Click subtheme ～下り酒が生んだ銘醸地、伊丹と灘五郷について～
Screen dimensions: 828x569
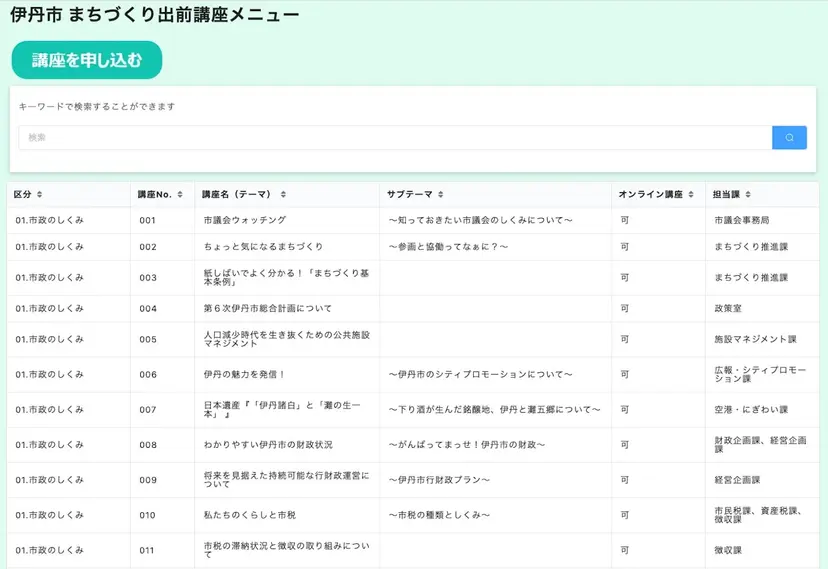coord(495,410)
